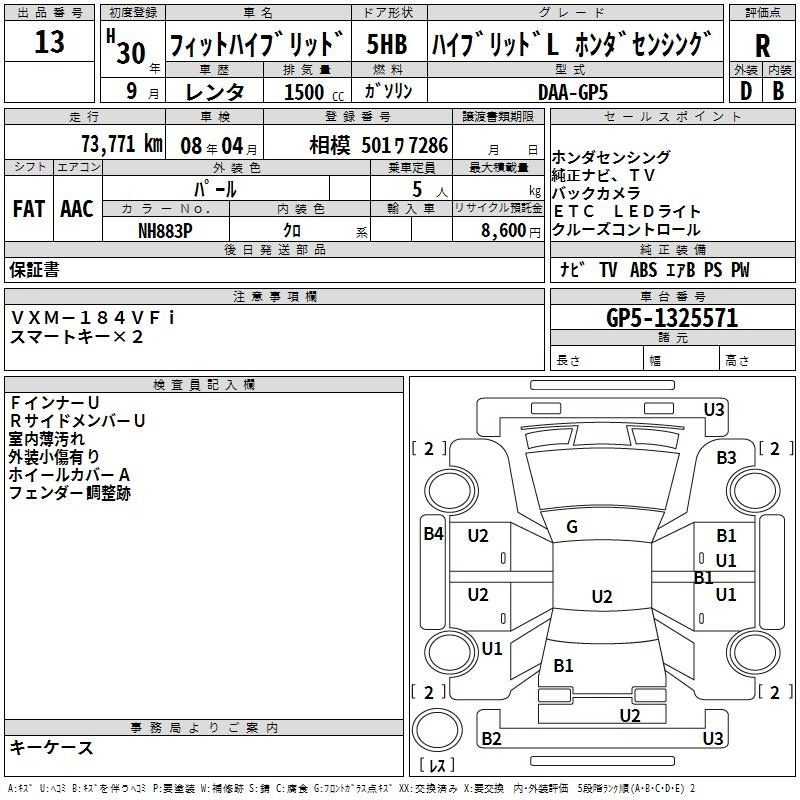Click "PW" in the genuine equipment row
This screenshot has width=800, height=800.
pos(740,270)
